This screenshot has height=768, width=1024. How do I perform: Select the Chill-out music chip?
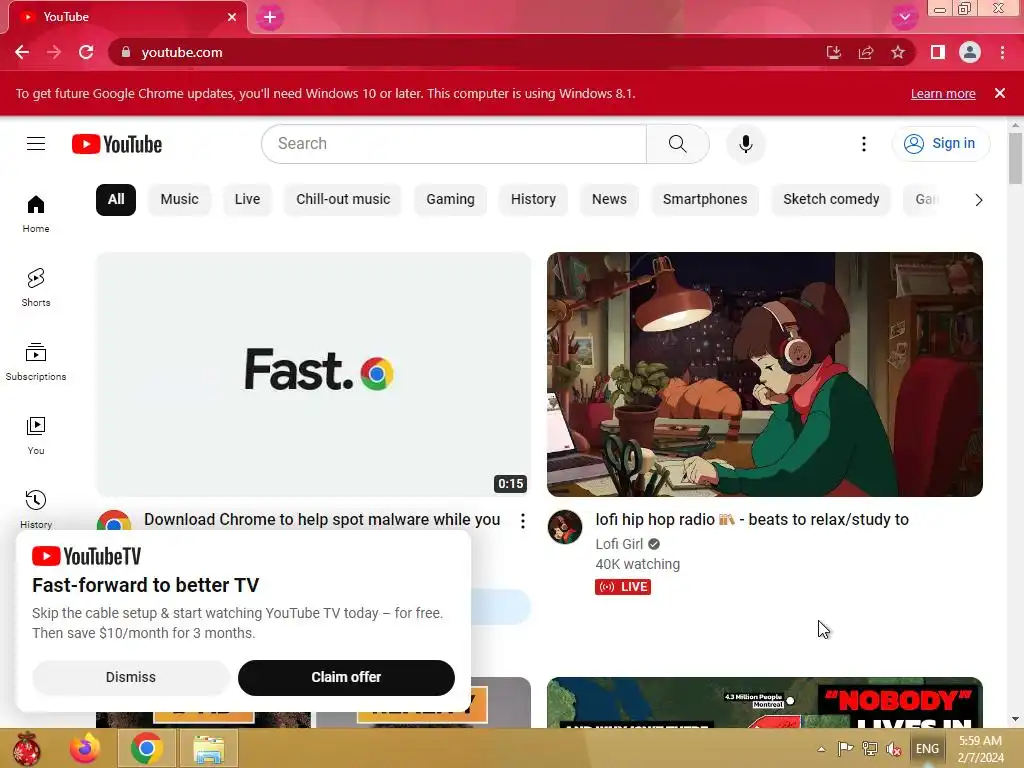click(x=343, y=200)
